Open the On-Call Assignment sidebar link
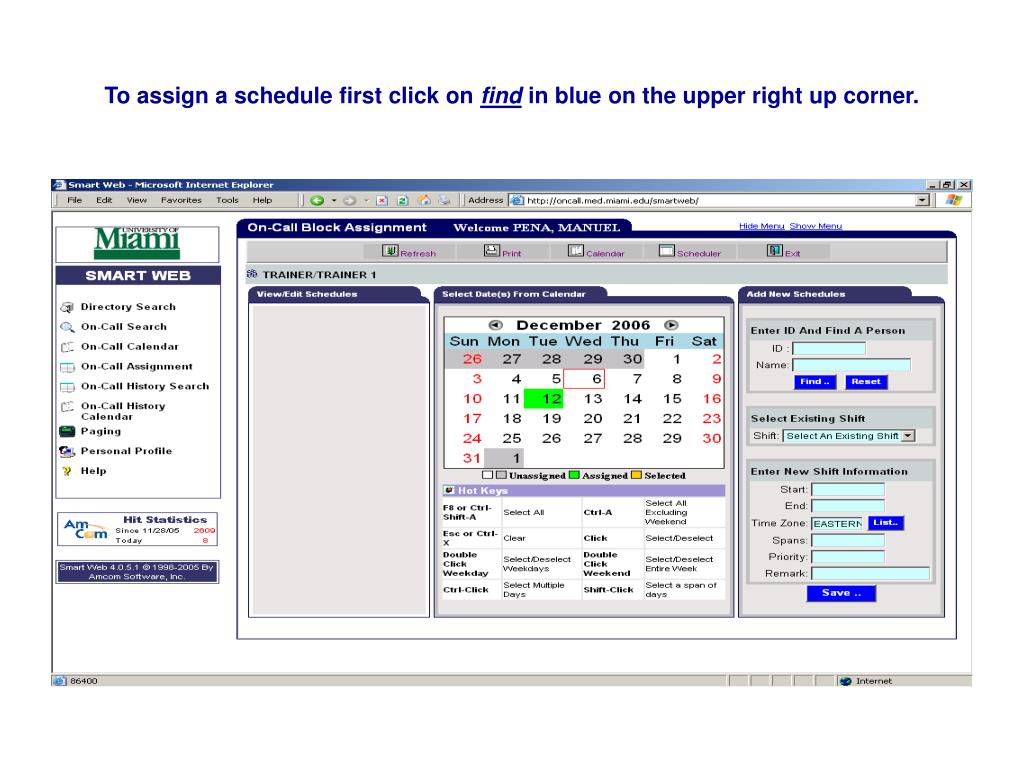Viewport: 1024px width, 768px height. click(136, 367)
